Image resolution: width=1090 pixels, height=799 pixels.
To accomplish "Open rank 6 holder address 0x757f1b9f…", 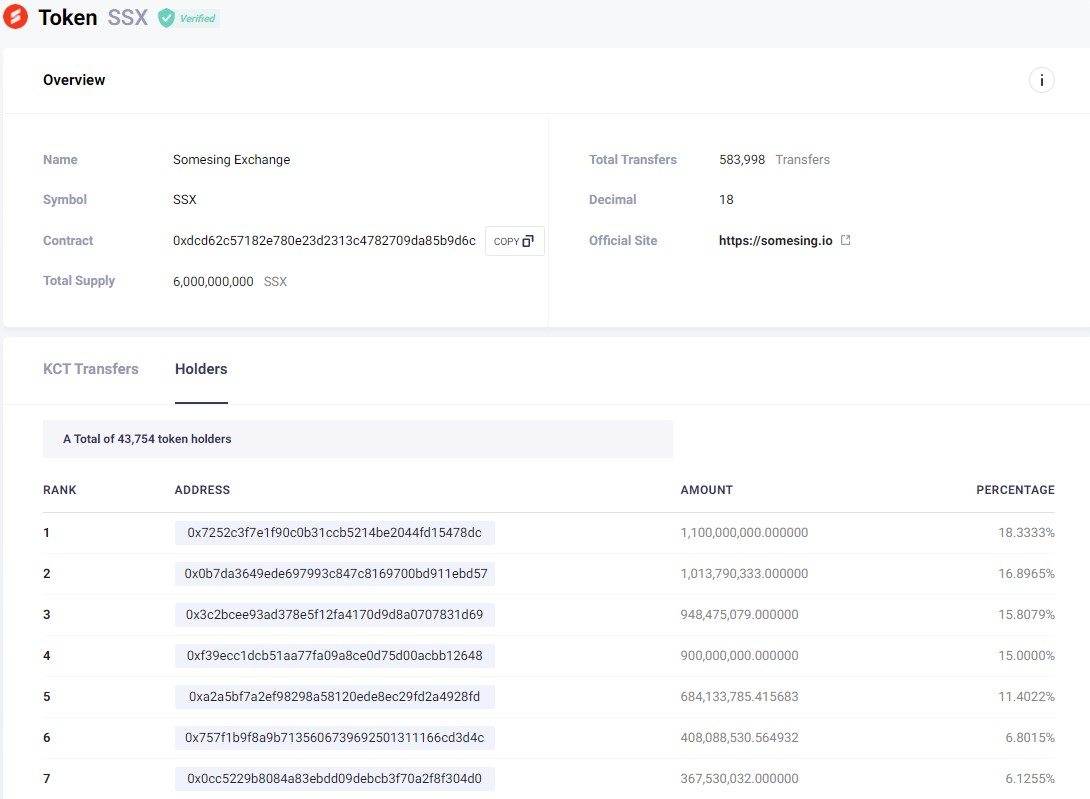I will (x=334, y=738).
